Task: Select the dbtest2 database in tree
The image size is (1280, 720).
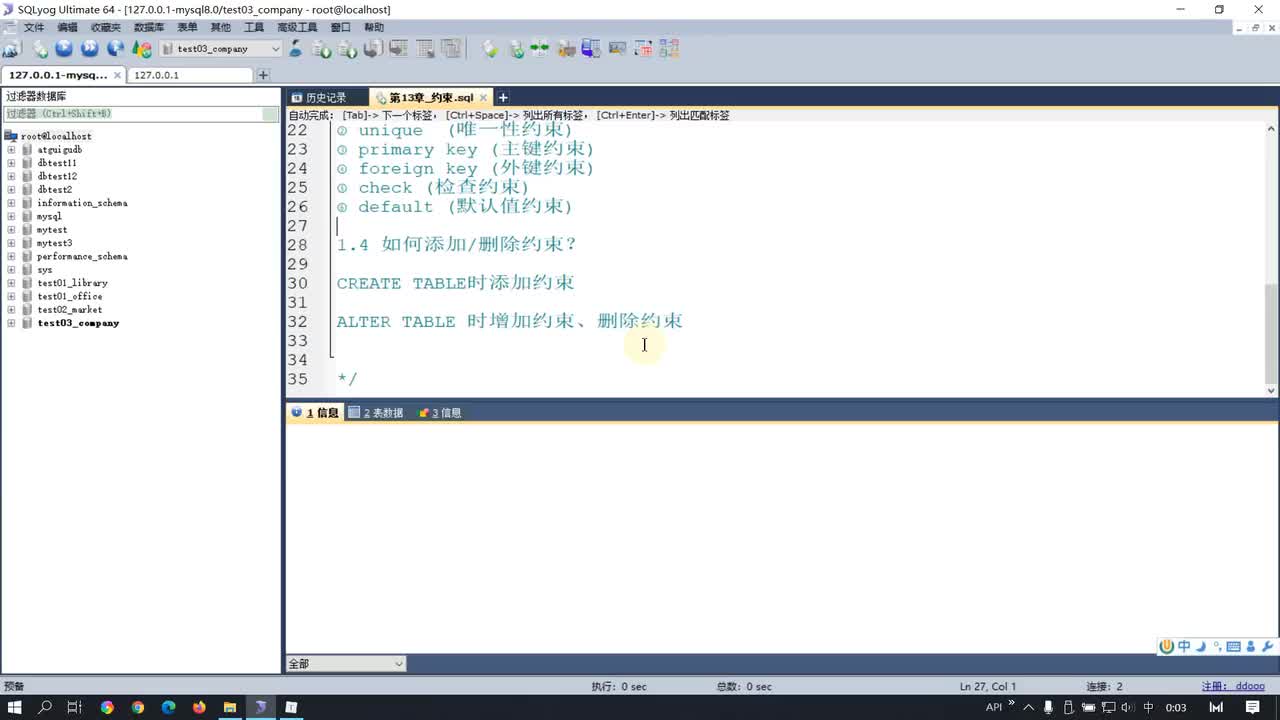Action: click(55, 190)
